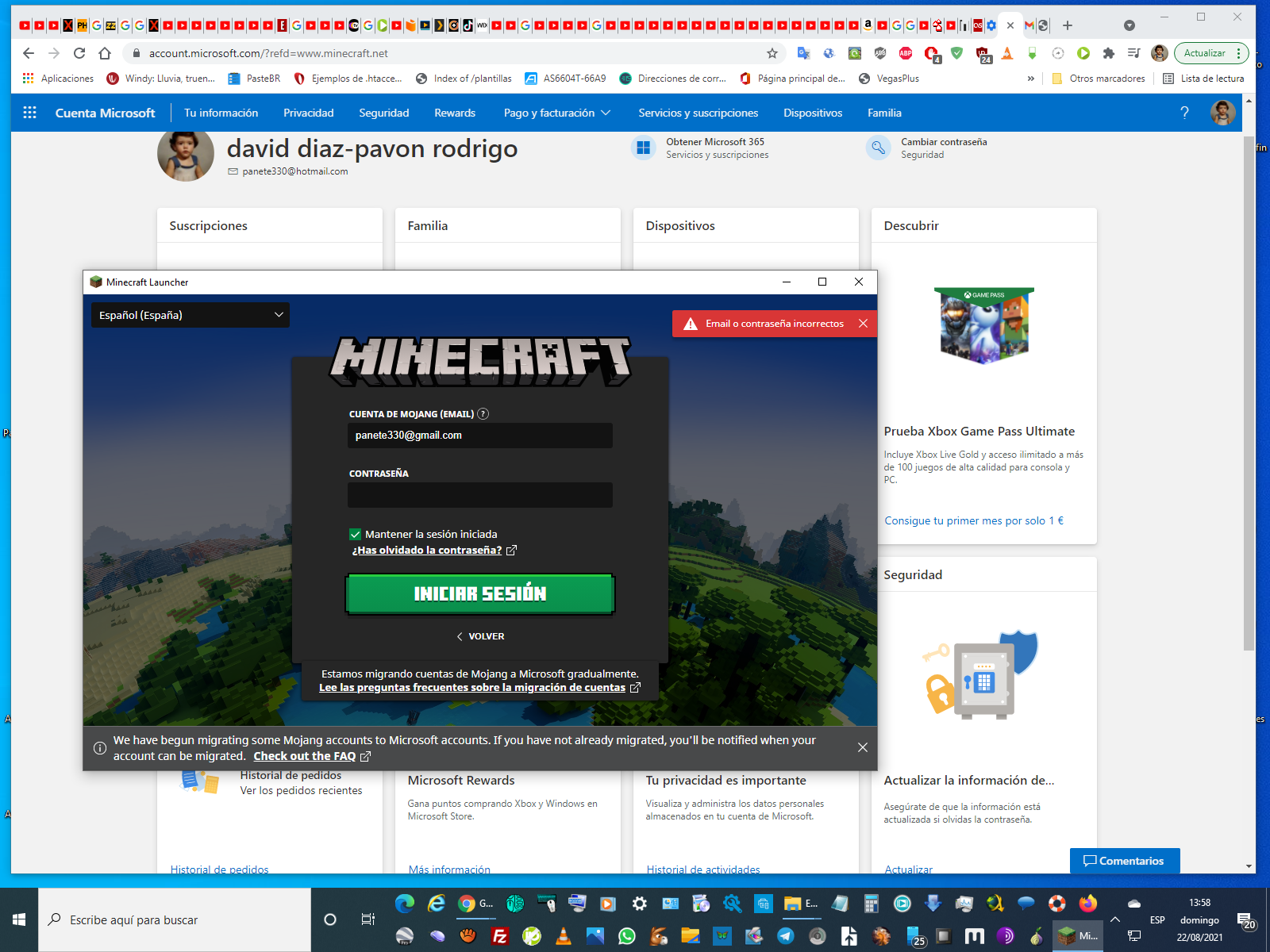The height and width of the screenshot is (952, 1270).
Task: Uncheck Mantener la sesión iniciada
Action: pos(356,535)
